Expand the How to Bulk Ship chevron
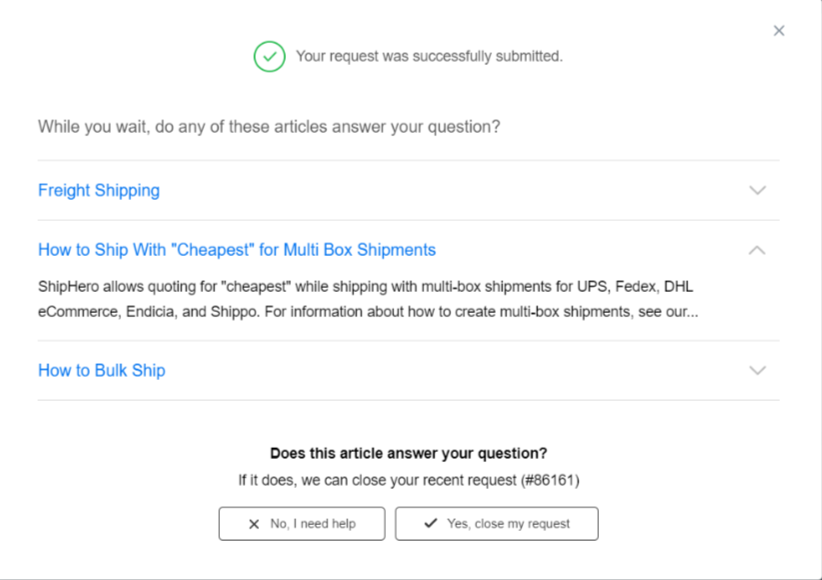 point(757,371)
